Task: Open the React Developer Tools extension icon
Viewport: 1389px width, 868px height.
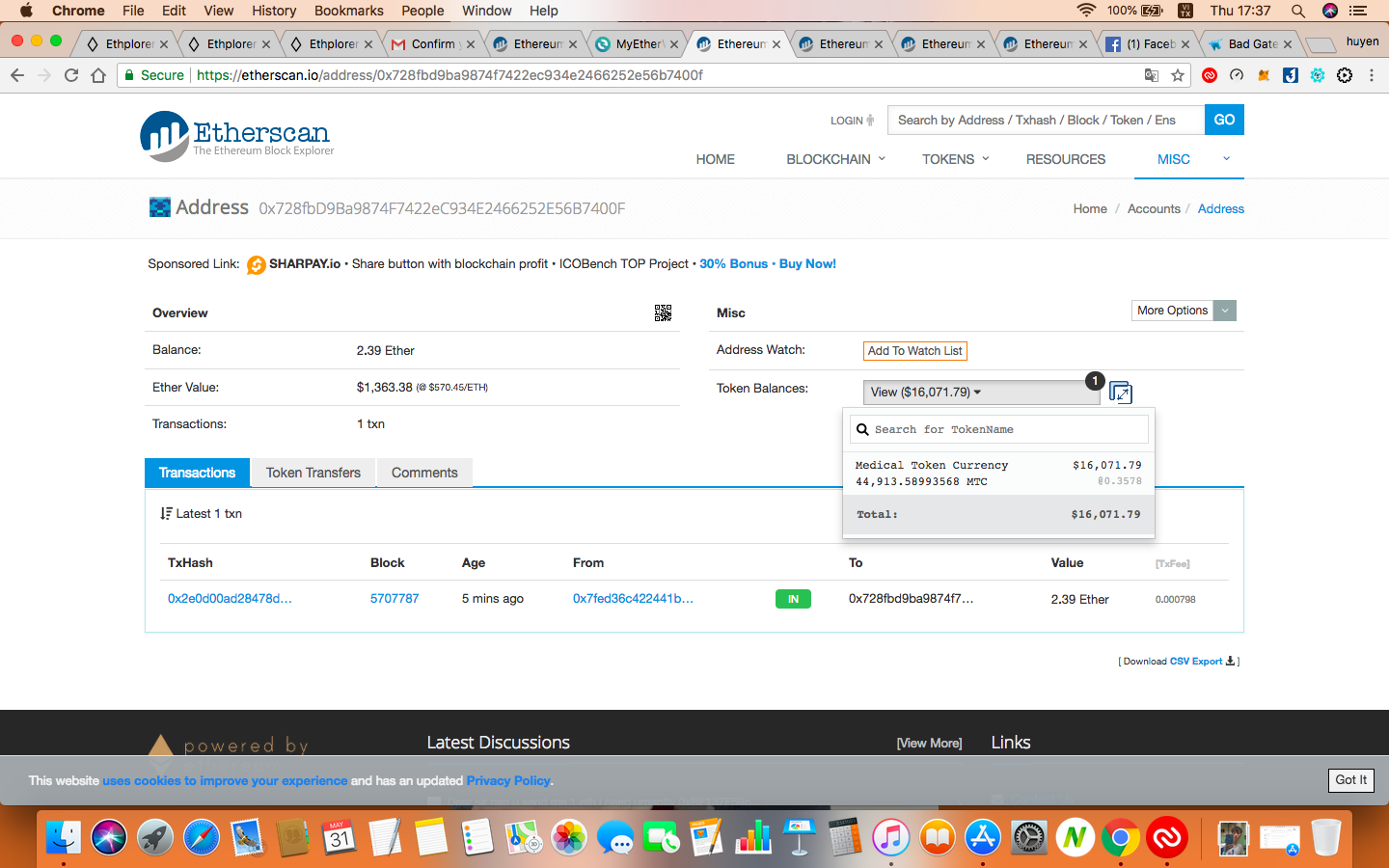Action: pos(1318,75)
